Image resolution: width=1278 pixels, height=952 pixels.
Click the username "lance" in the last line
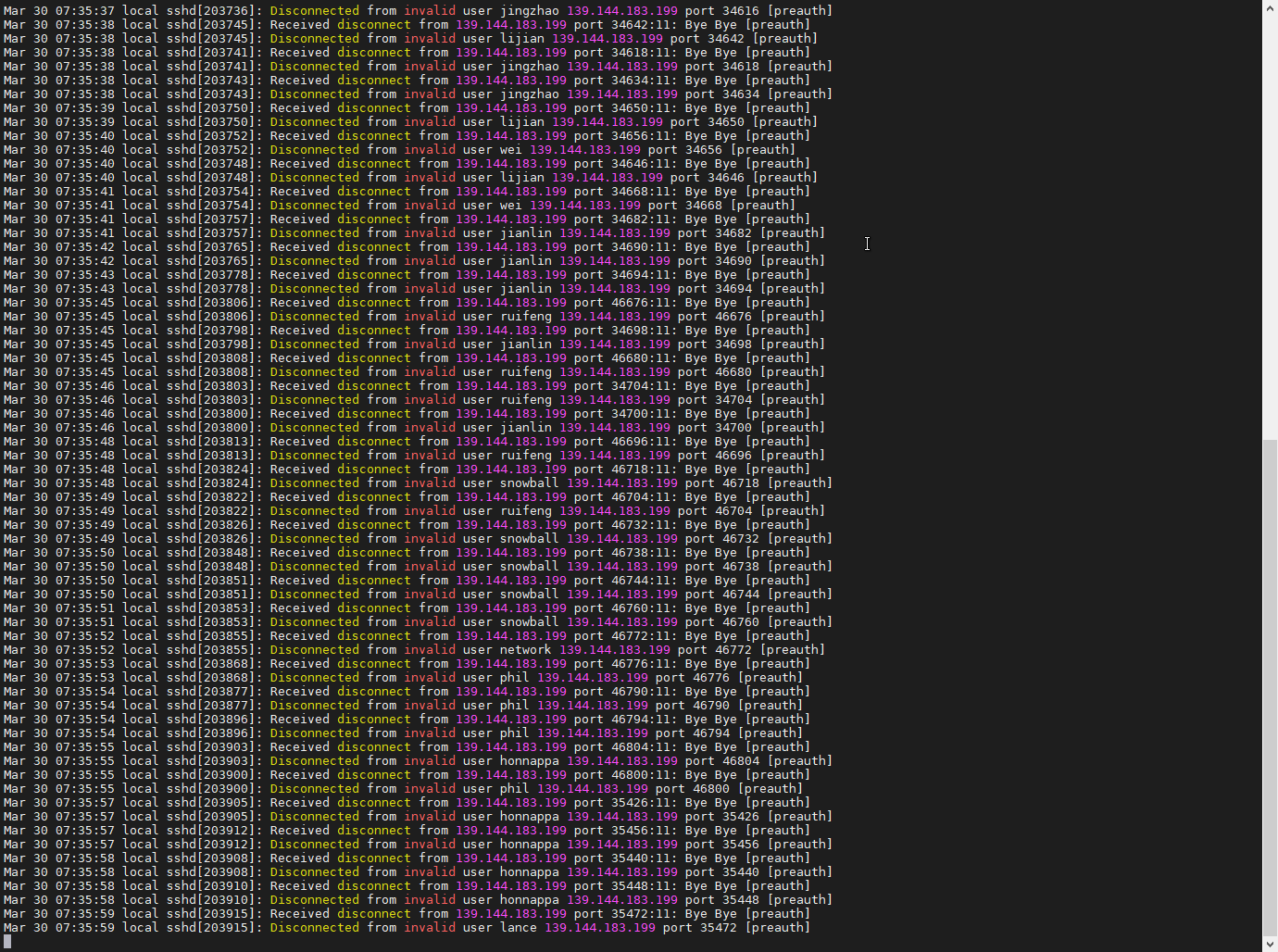pyautogui.click(x=518, y=928)
